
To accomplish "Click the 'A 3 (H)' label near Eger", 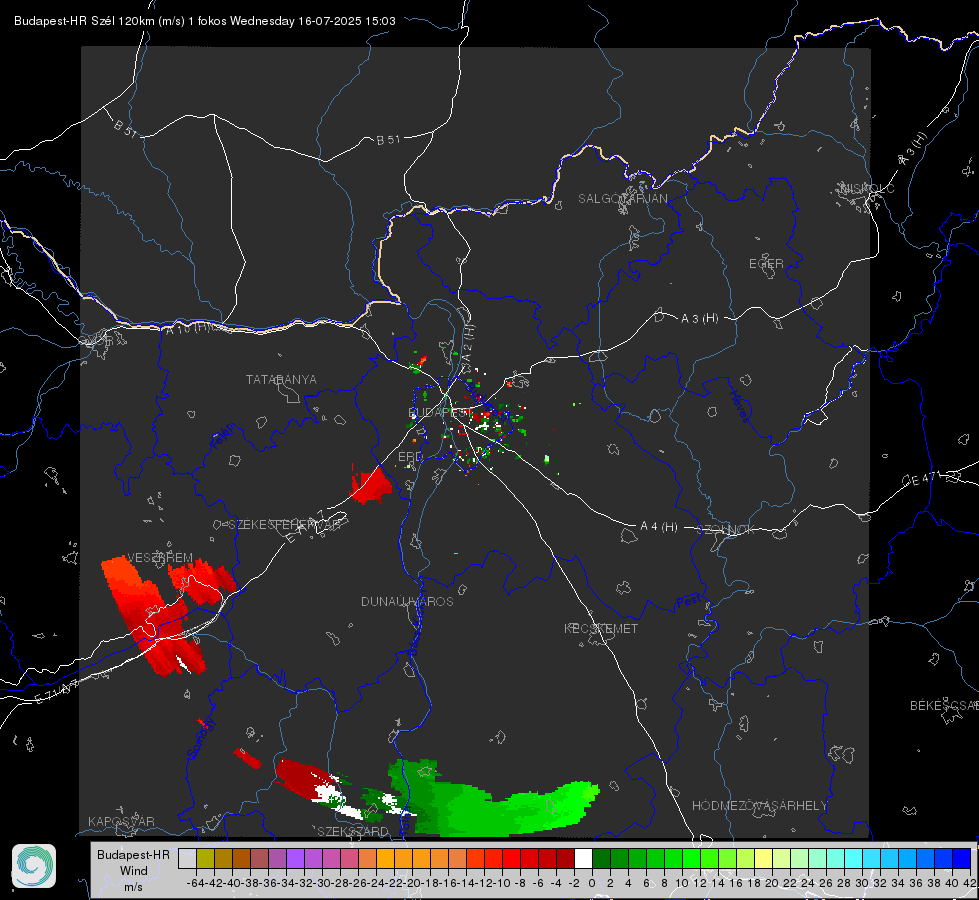I will pos(699,319).
